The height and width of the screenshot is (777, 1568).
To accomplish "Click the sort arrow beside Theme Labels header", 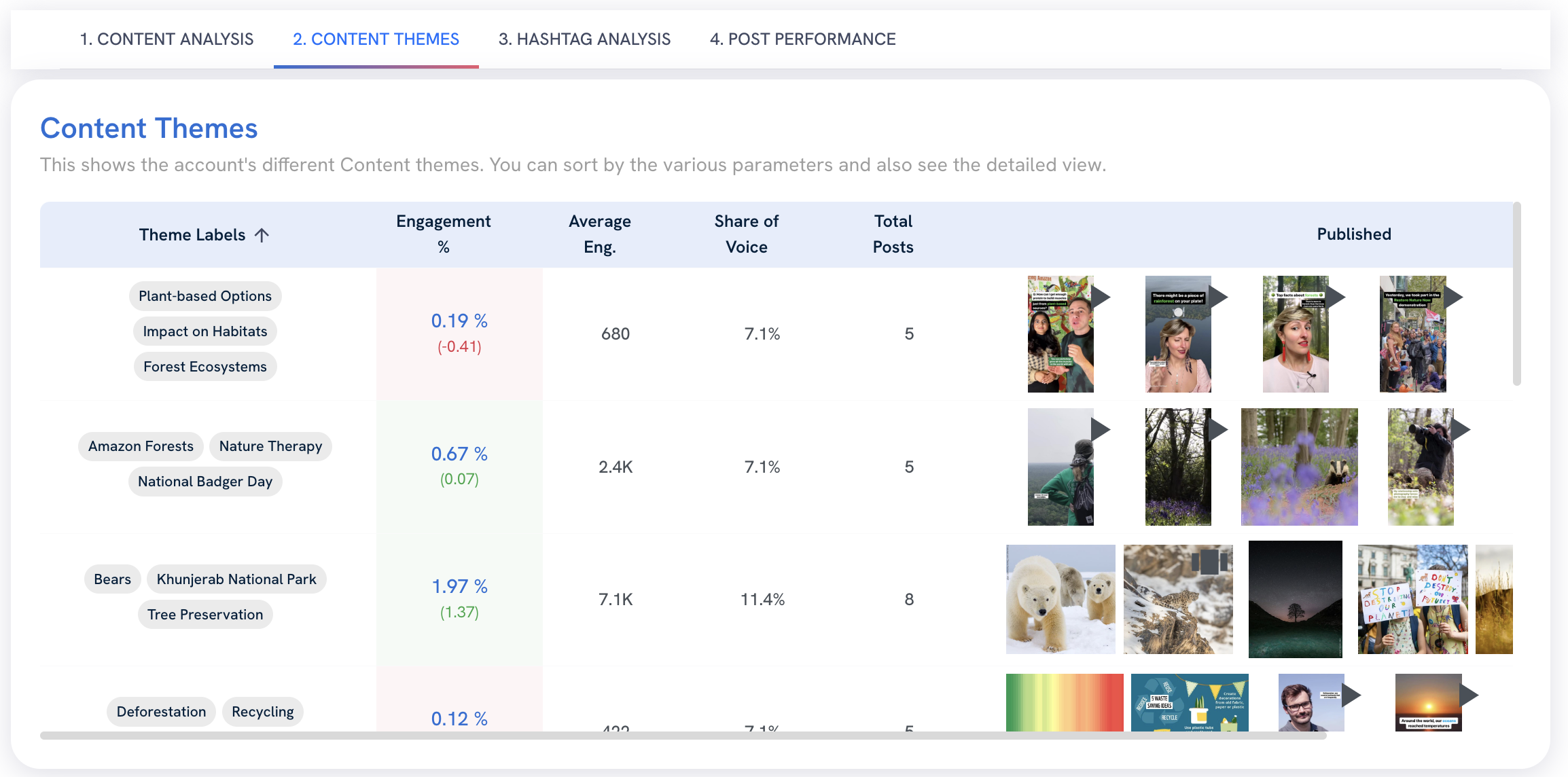I will click(263, 234).
